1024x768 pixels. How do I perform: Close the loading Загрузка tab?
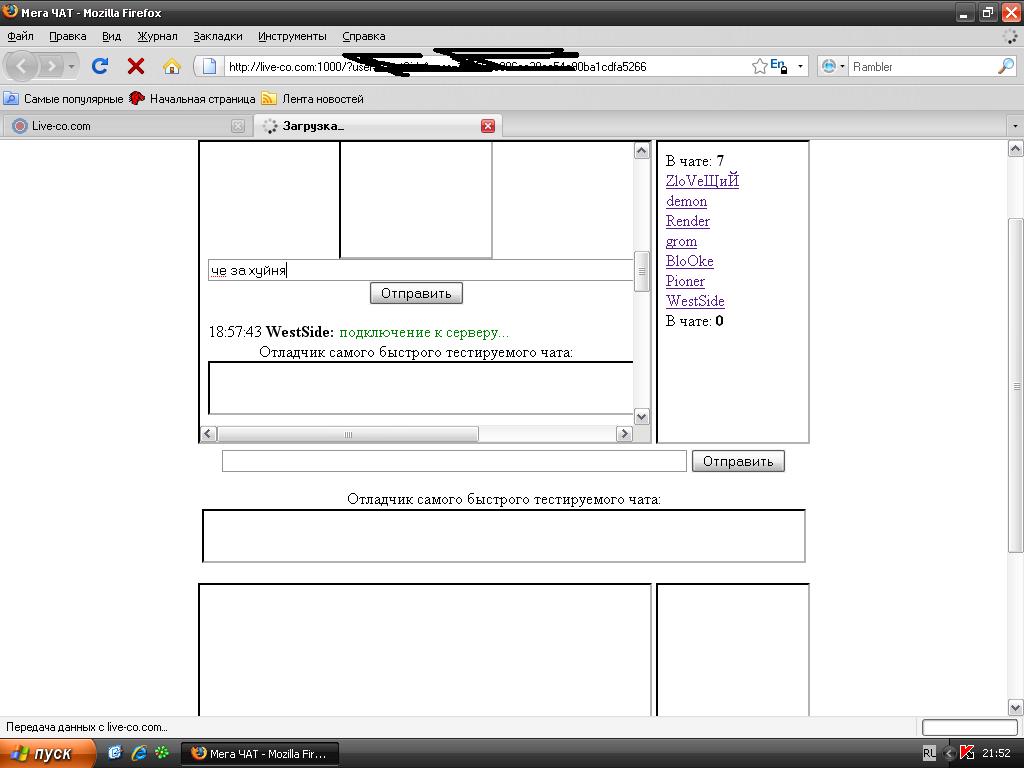pos(488,126)
